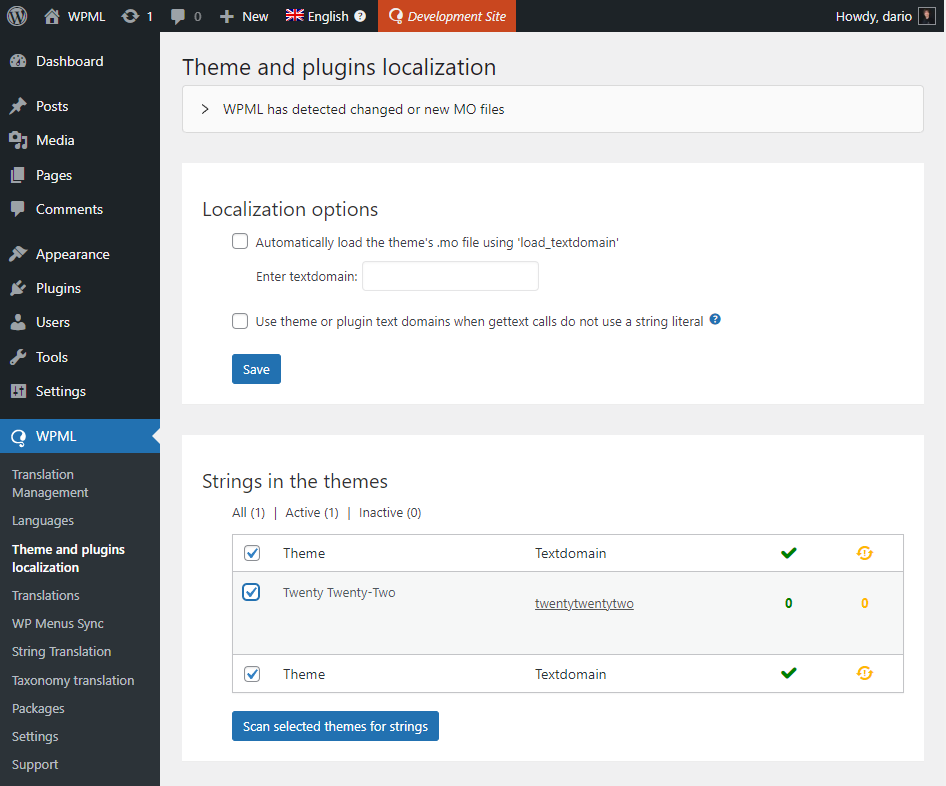Click the help icon next to English
946x786 pixels.
click(360, 16)
